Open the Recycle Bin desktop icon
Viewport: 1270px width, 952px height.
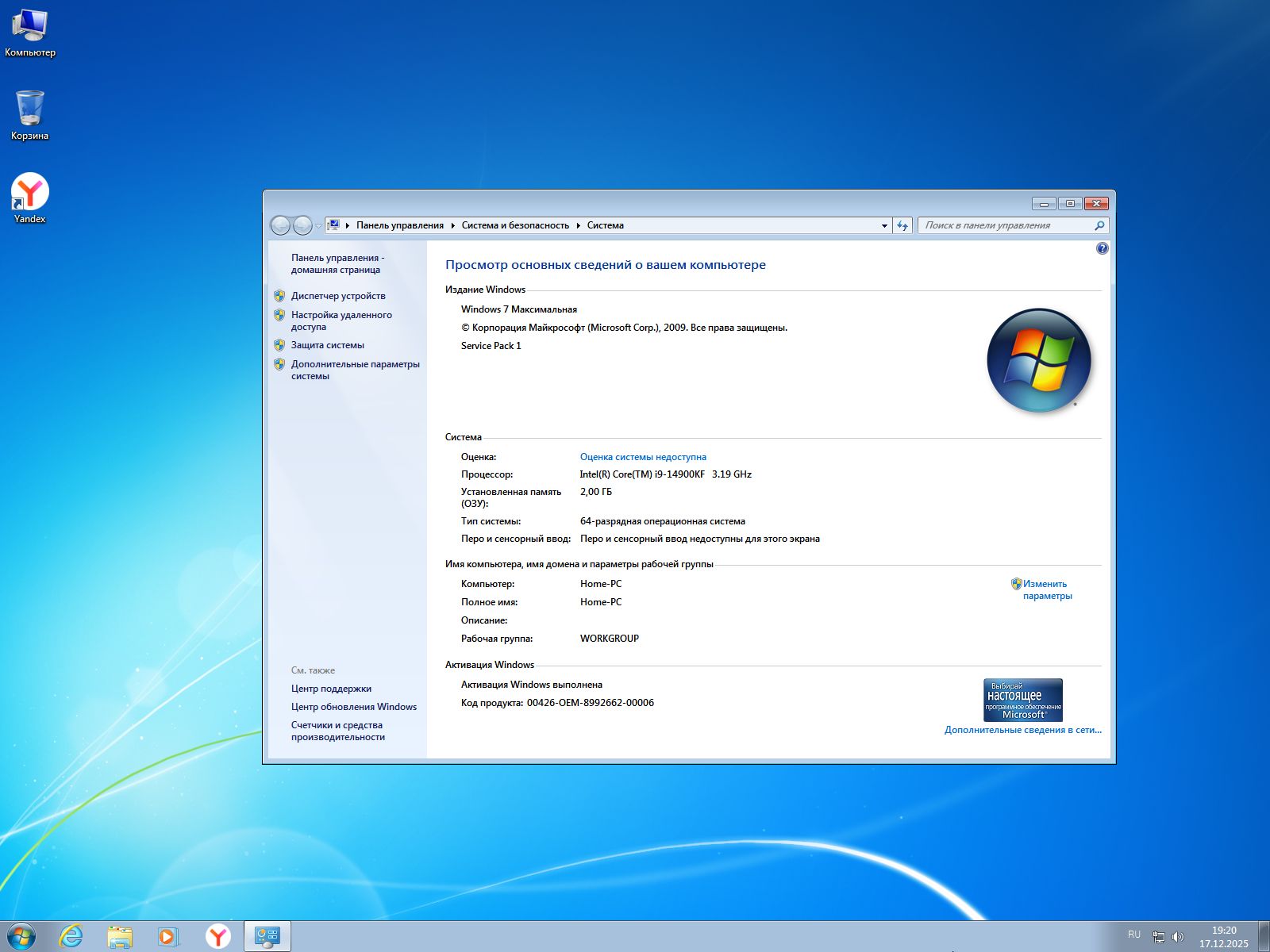point(29,113)
